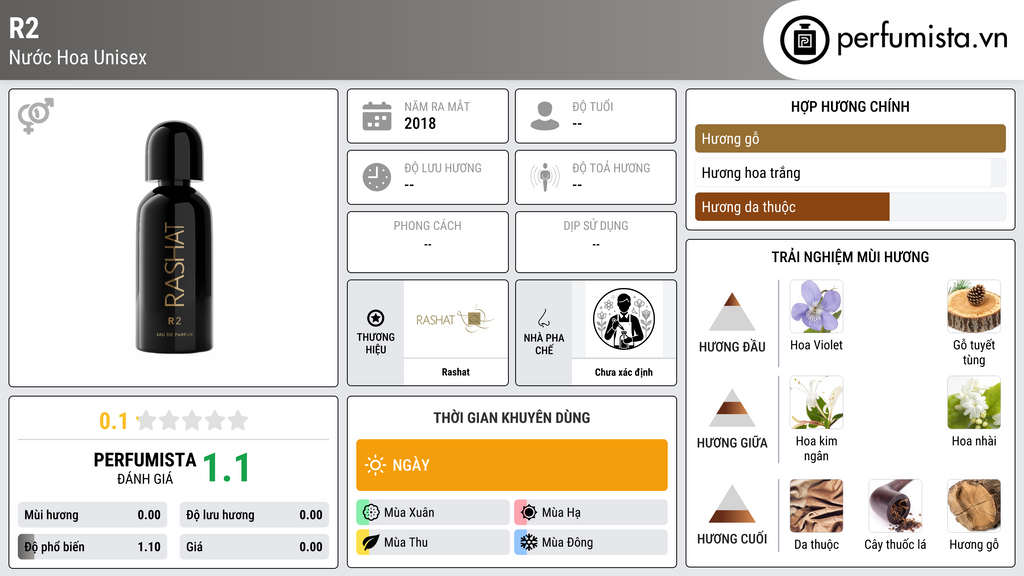Click the Mùa Hạ season chip
The width and height of the screenshot is (1024, 576).
(x=590, y=512)
